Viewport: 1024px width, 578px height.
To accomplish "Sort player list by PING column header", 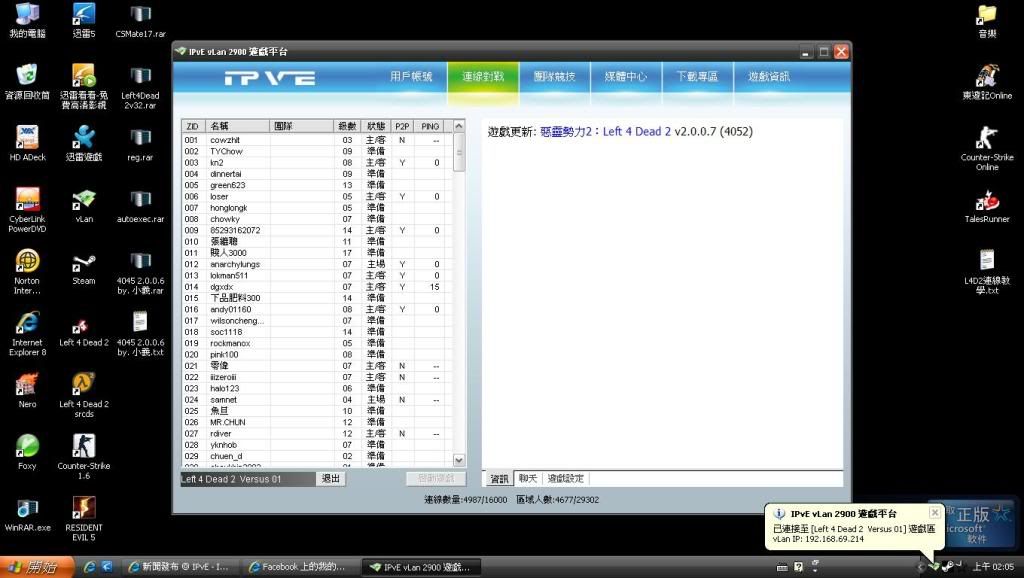I will point(430,126).
